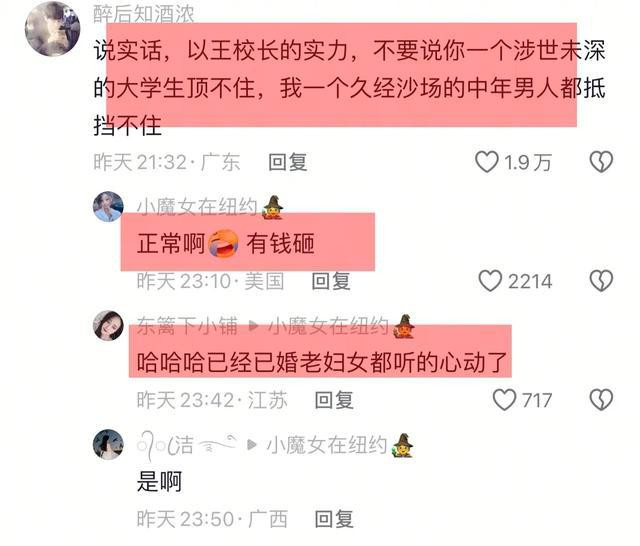Image resolution: width=640 pixels, height=546 pixels.
Task: Reply to the 昨天 21:32 广东 comment
Action: (288, 162)
